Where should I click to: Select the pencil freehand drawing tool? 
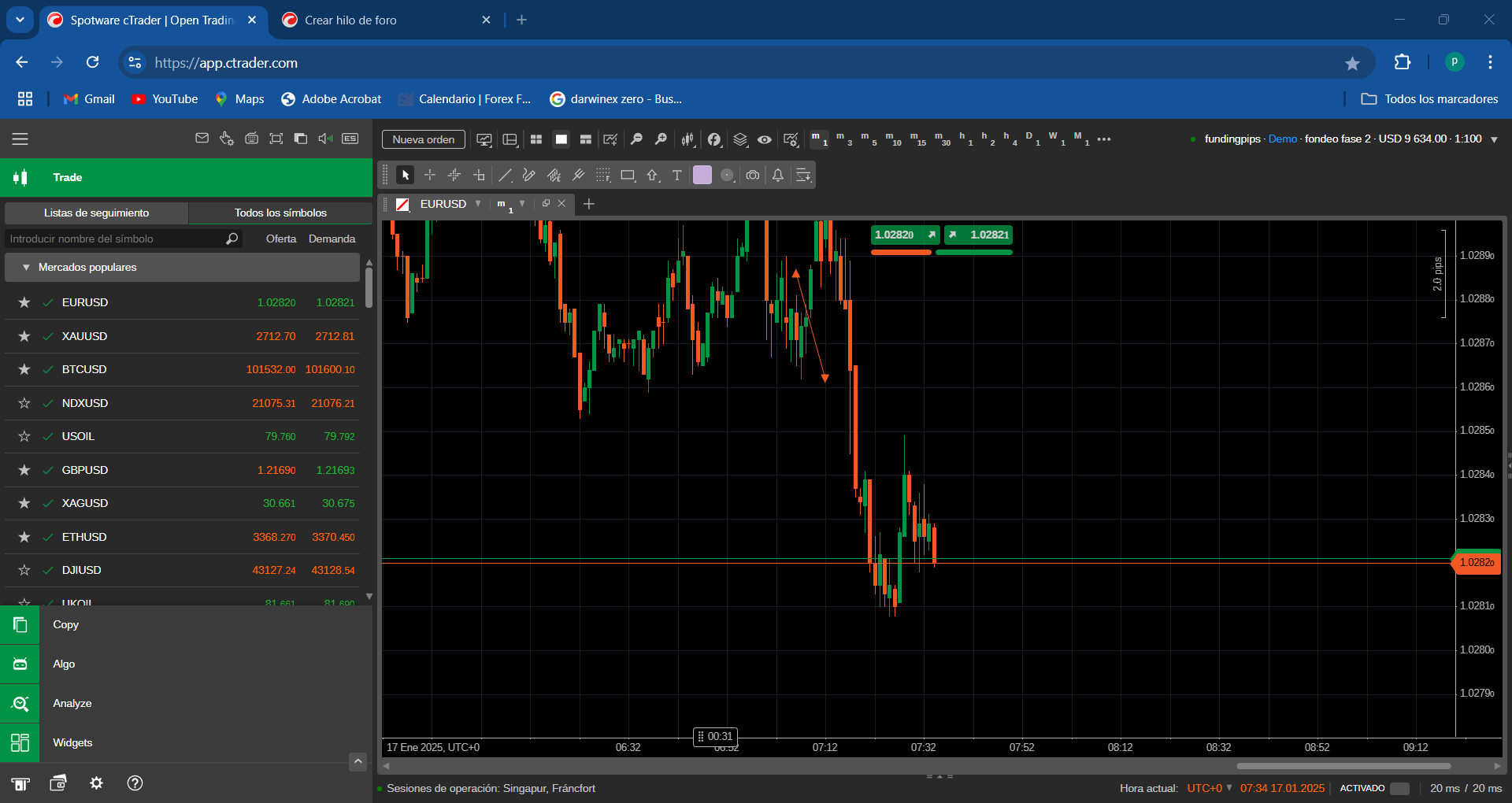click(529, 175)
